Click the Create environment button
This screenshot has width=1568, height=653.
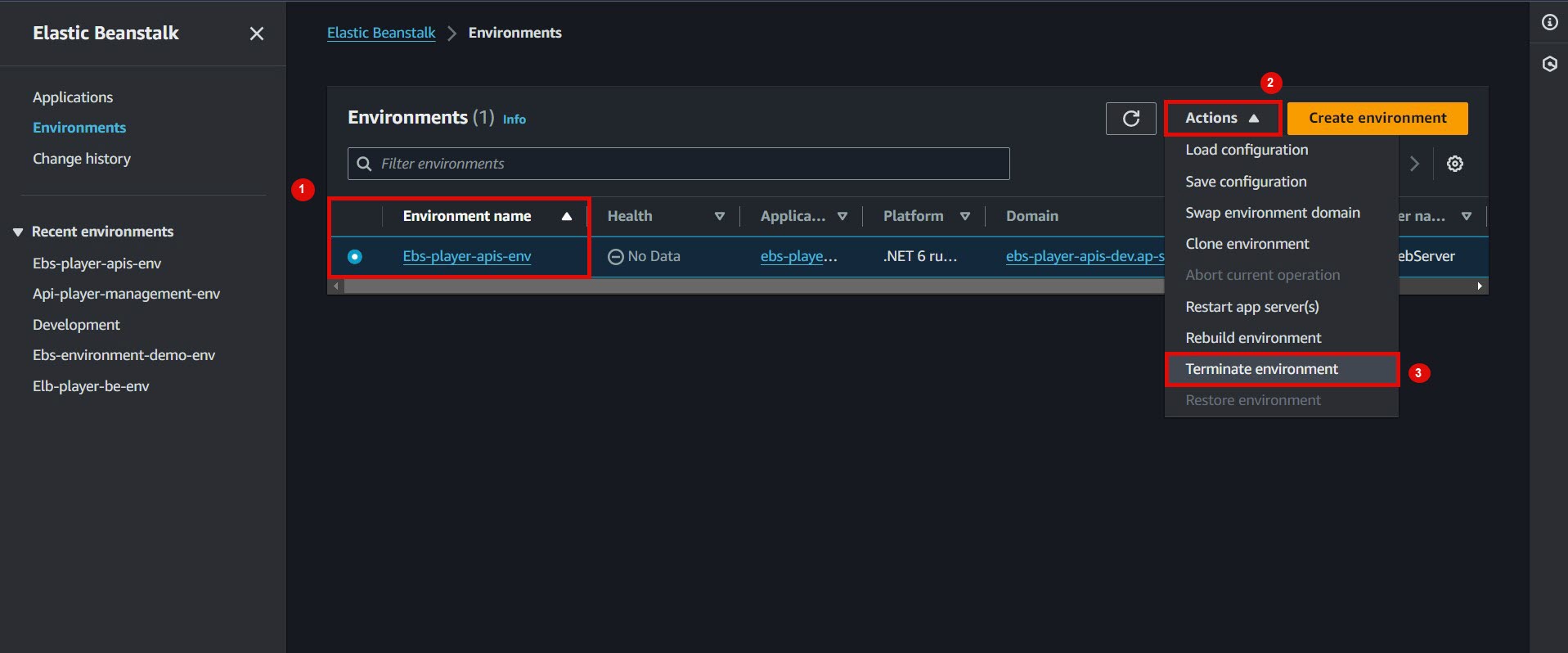[1377, 118]
